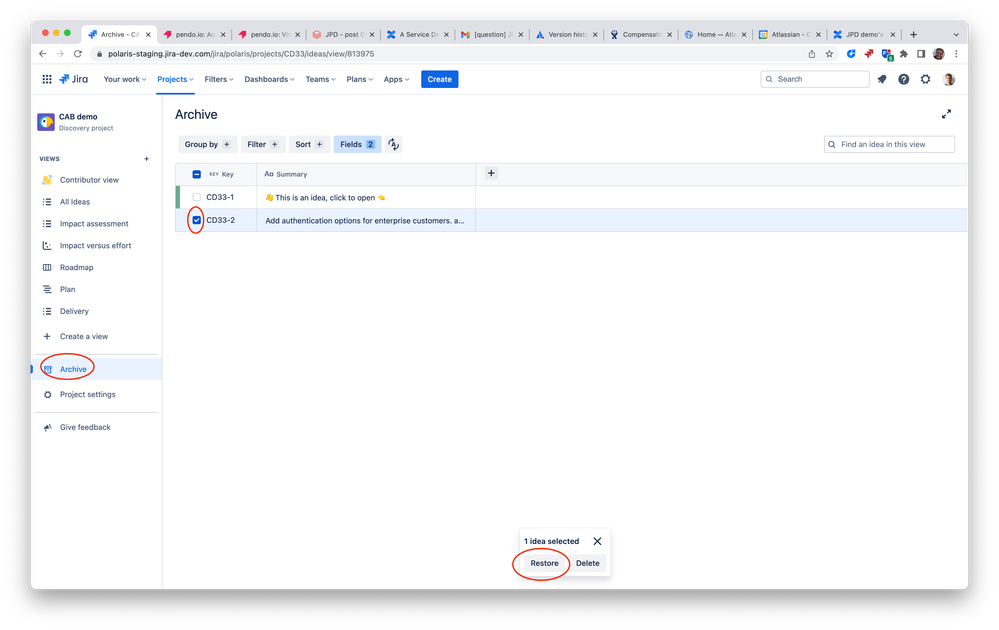Viewport: 999px width, 630px height.
Task: Open the Teams menu in the navigation bar
Action: [320, 78]
